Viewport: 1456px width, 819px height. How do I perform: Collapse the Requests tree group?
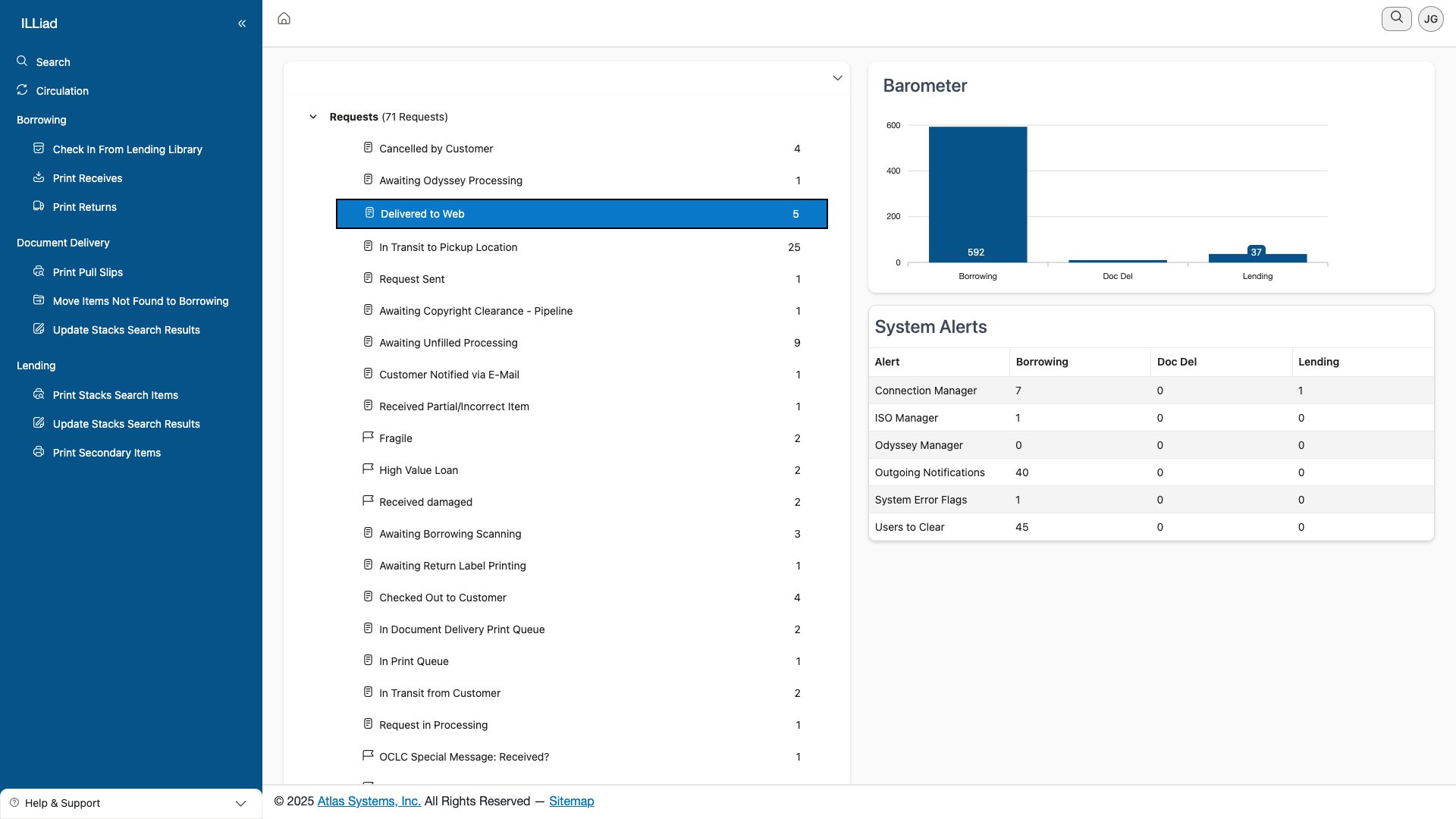pos(313,117)
